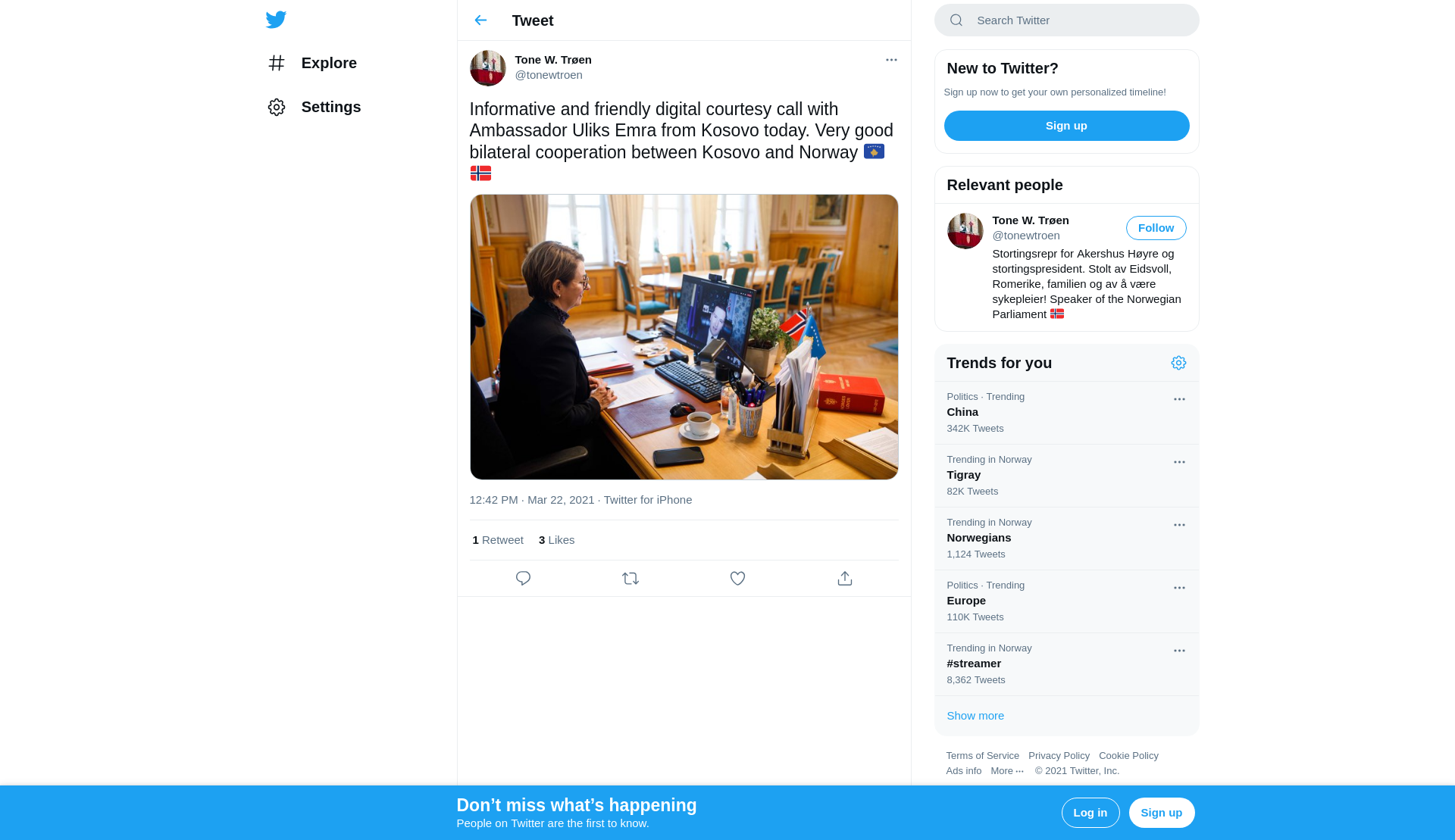Click the @tonewtroen handle in tweet header
The height and width of the screenshot is (840, 1455).
pyautogui.click(x=549, y=75)
